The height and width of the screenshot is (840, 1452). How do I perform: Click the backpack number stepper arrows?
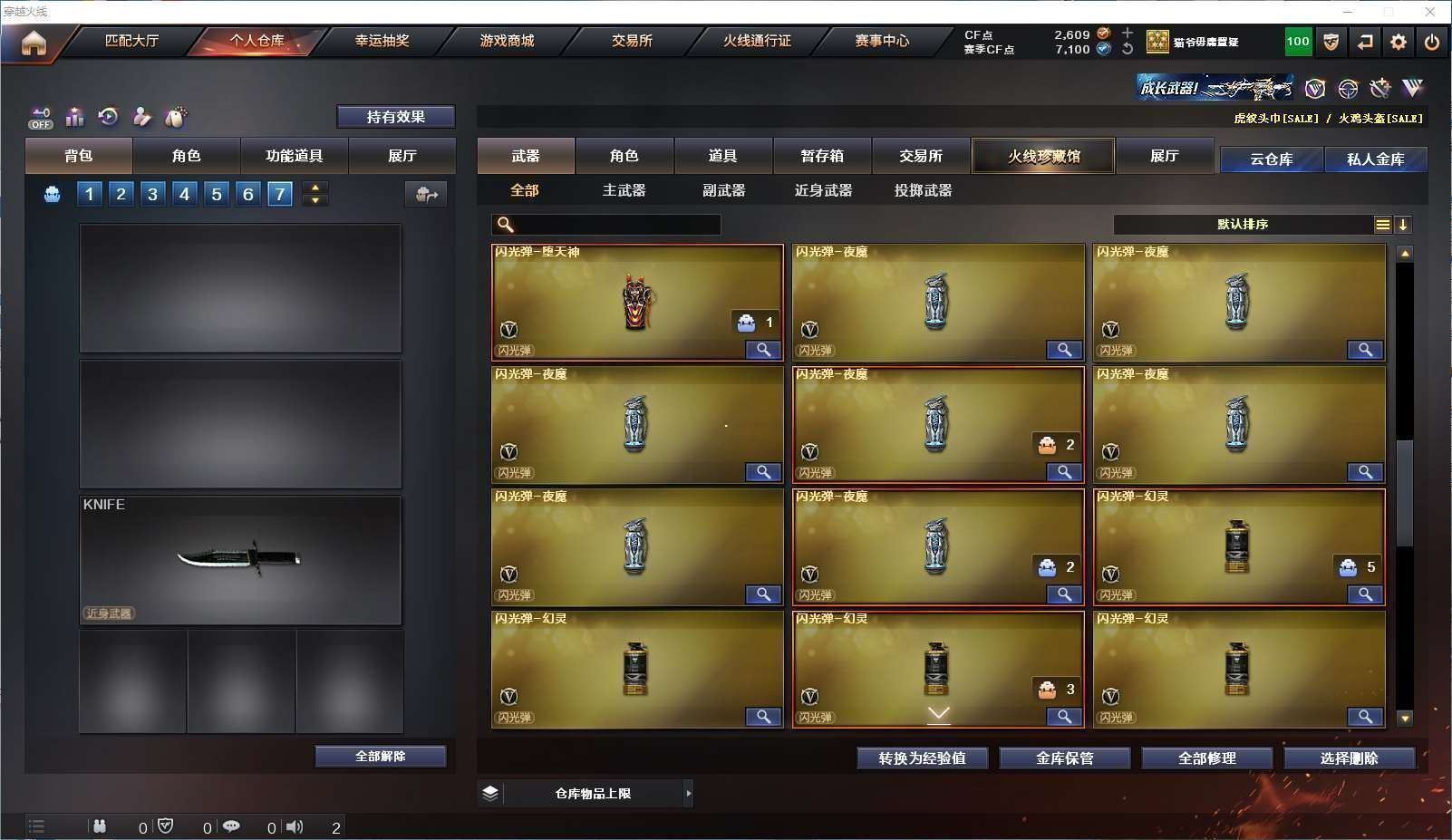tap(315, 194)
